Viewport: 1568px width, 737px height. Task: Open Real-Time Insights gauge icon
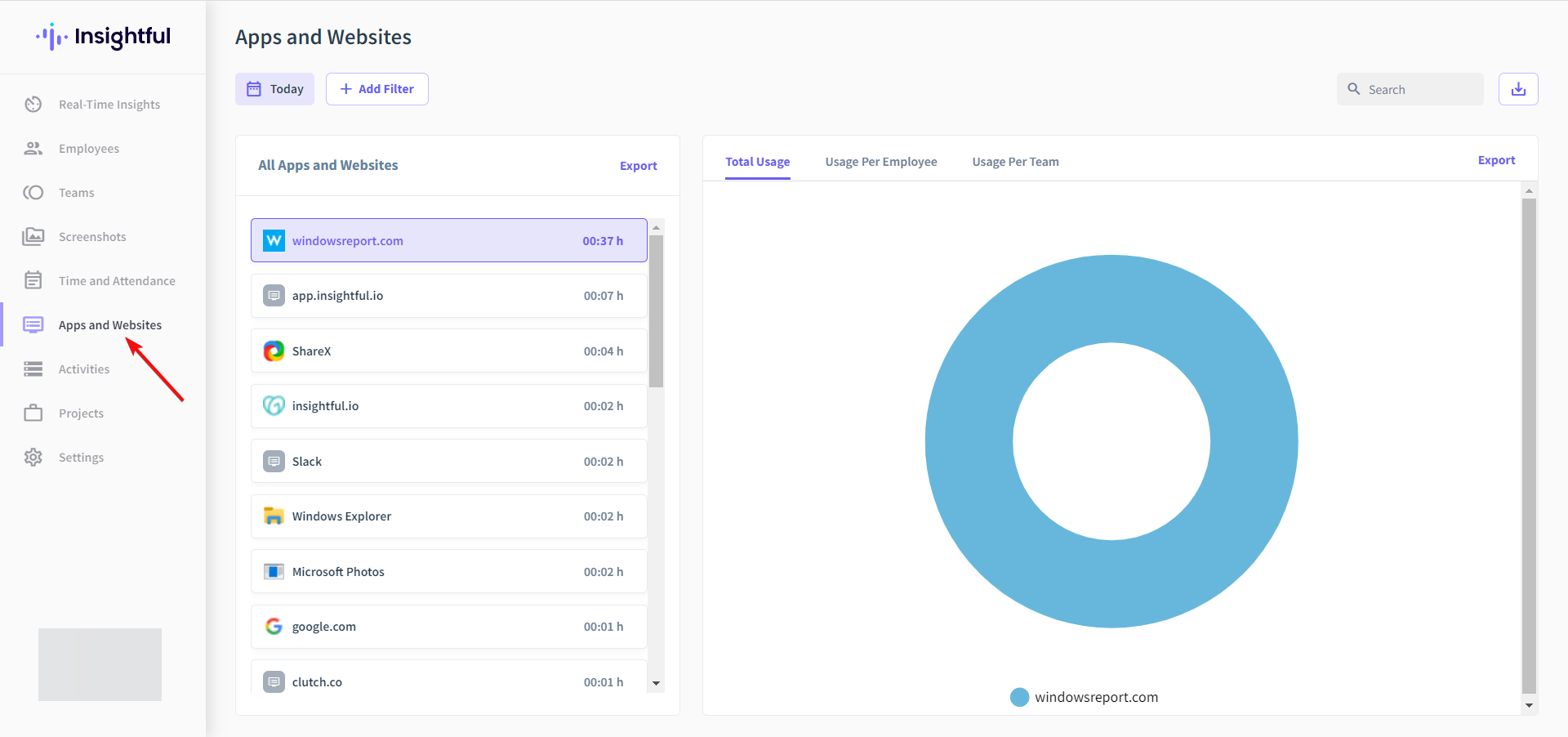pos(33,105)
